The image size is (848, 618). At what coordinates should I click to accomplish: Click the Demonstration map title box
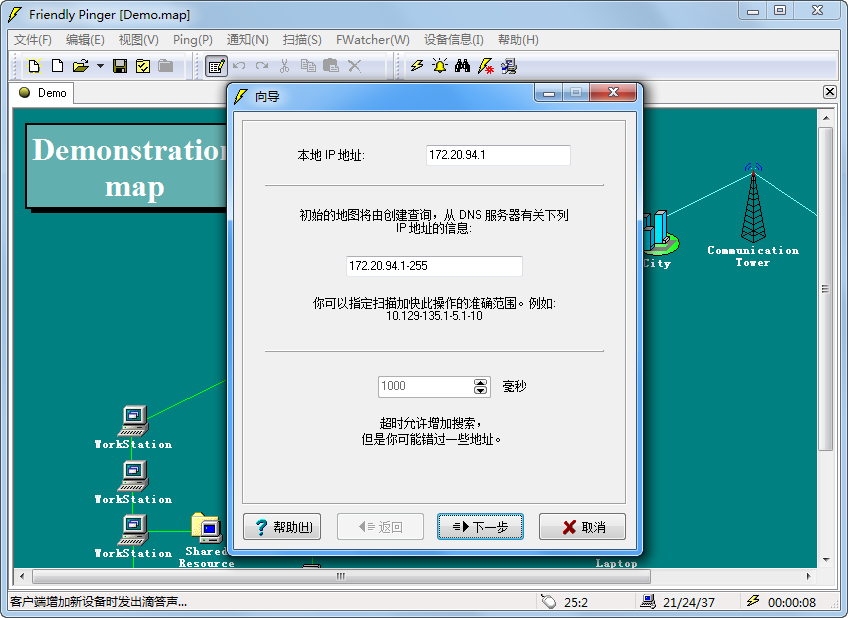[127, 167]
